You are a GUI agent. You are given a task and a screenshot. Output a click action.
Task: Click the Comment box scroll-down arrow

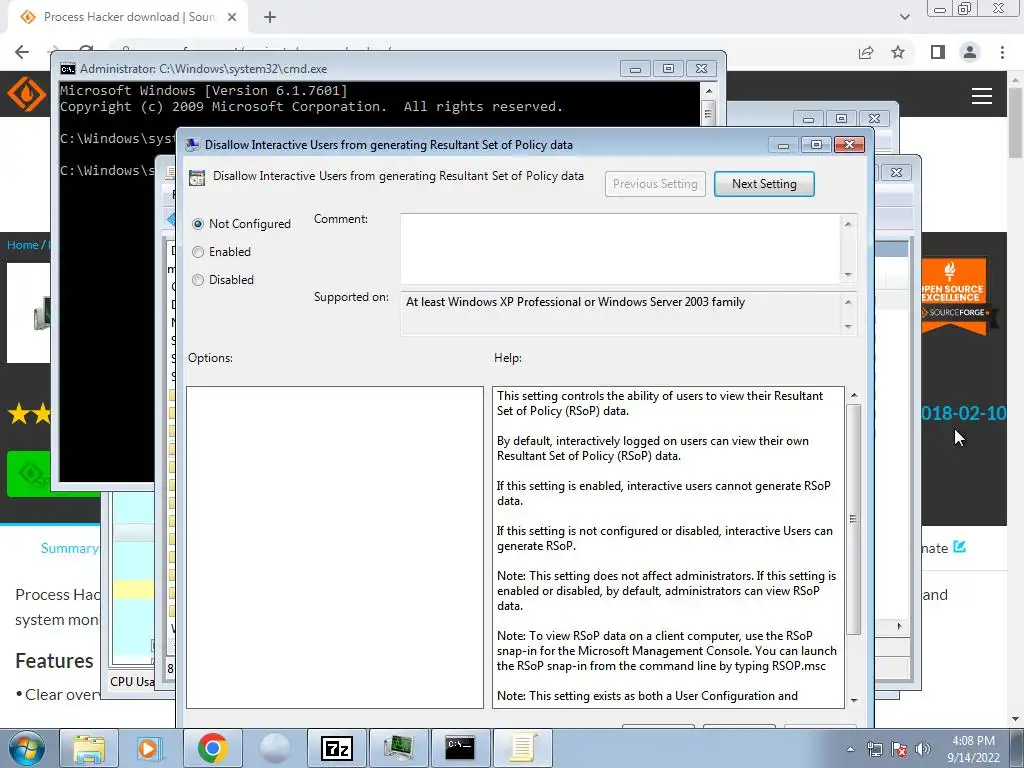tap(848, 274)
